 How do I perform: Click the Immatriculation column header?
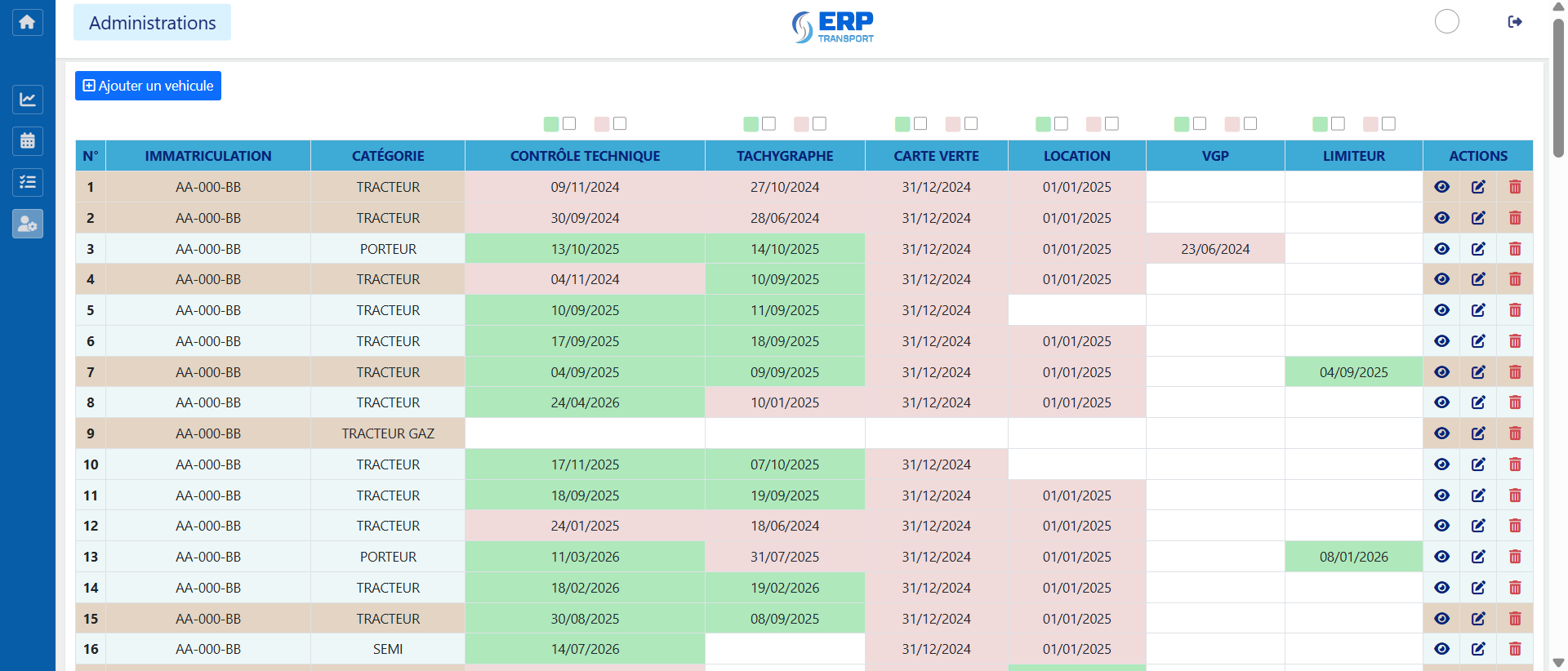point(208,156)
